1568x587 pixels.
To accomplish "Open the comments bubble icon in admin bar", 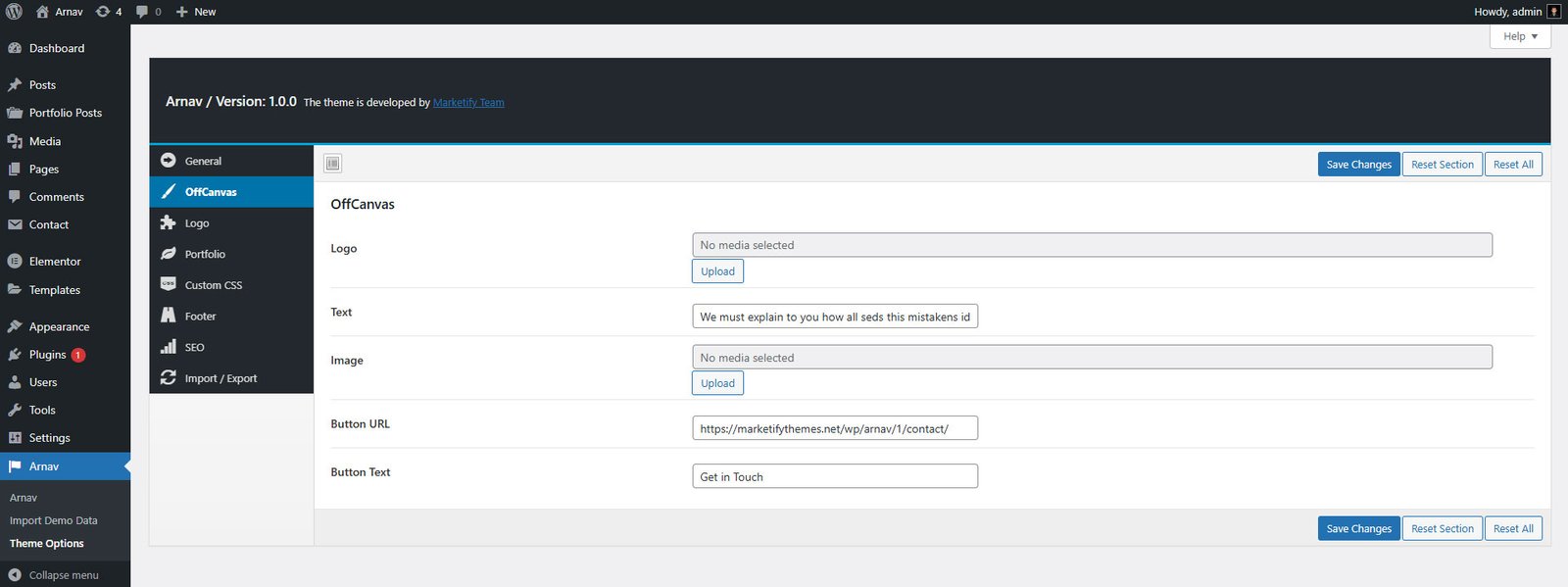I will pyautogui.click(x=143, y=12).
